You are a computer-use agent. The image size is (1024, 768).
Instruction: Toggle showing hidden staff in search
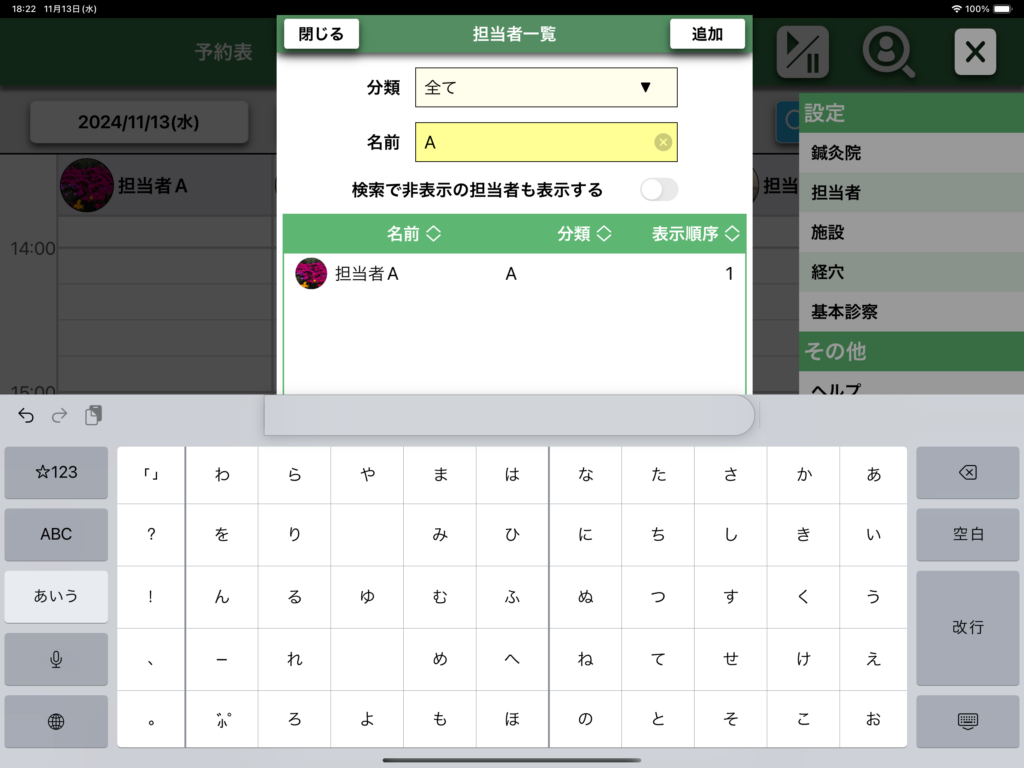pos(659,190)
